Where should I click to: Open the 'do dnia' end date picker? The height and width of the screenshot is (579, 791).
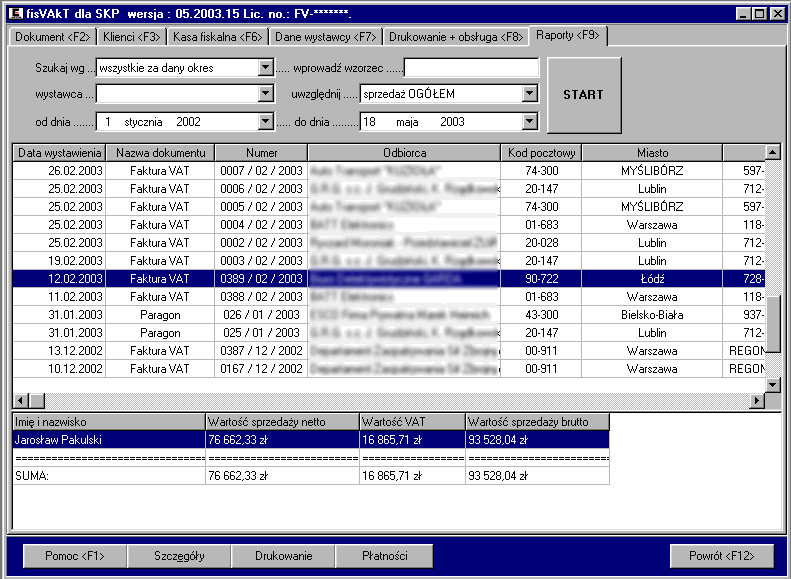point(530,121)
